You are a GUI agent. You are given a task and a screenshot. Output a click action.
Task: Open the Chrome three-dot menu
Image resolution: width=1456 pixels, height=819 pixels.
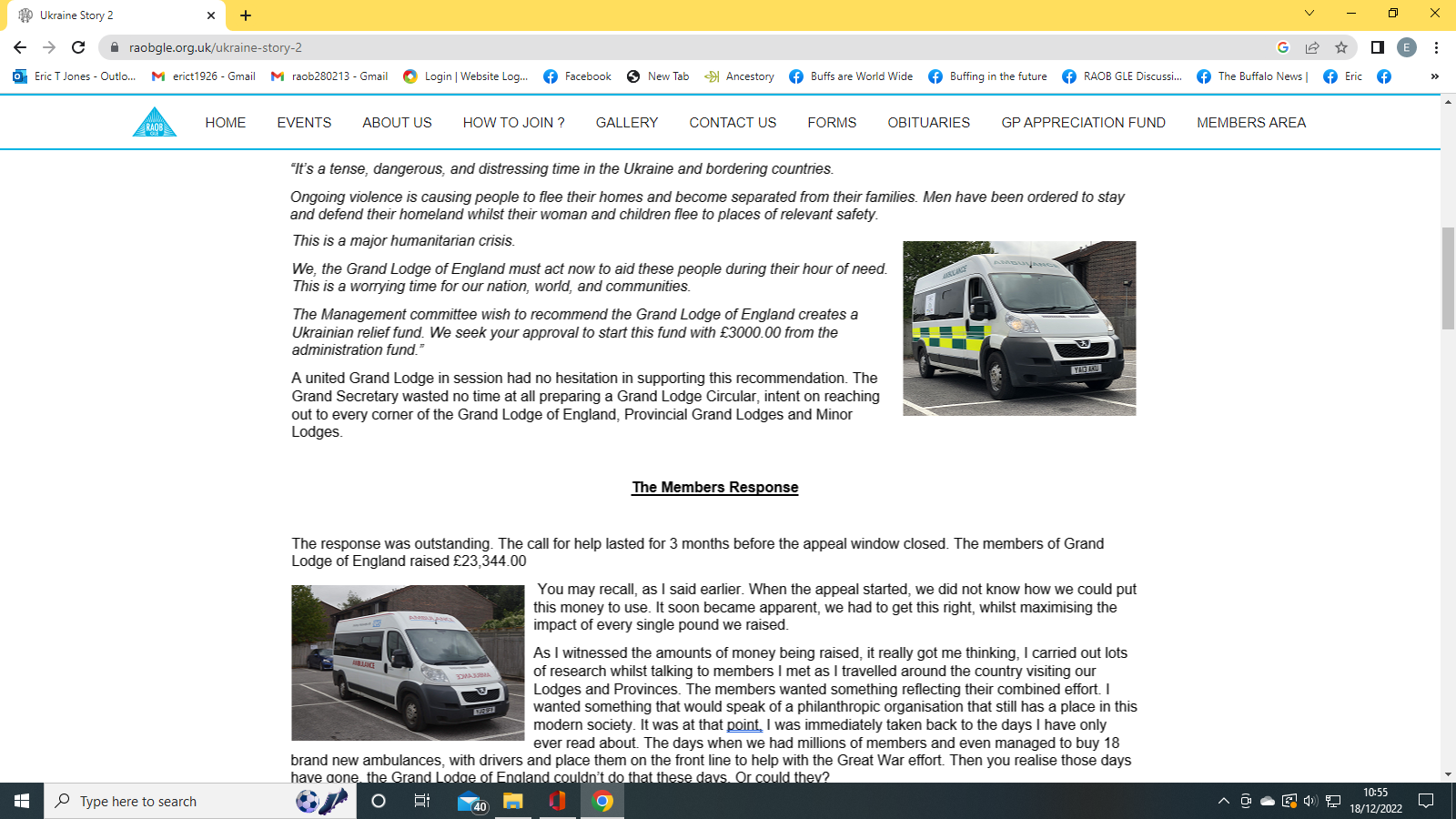click(x=1436, y=47)
